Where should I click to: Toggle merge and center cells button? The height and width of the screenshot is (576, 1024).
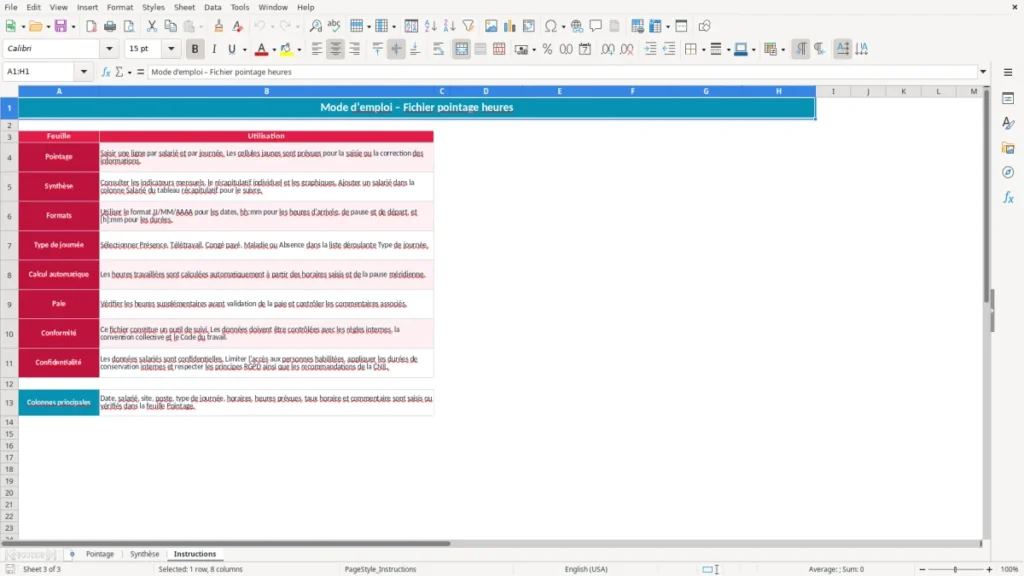pyautogui.click(x=461, y=49)
